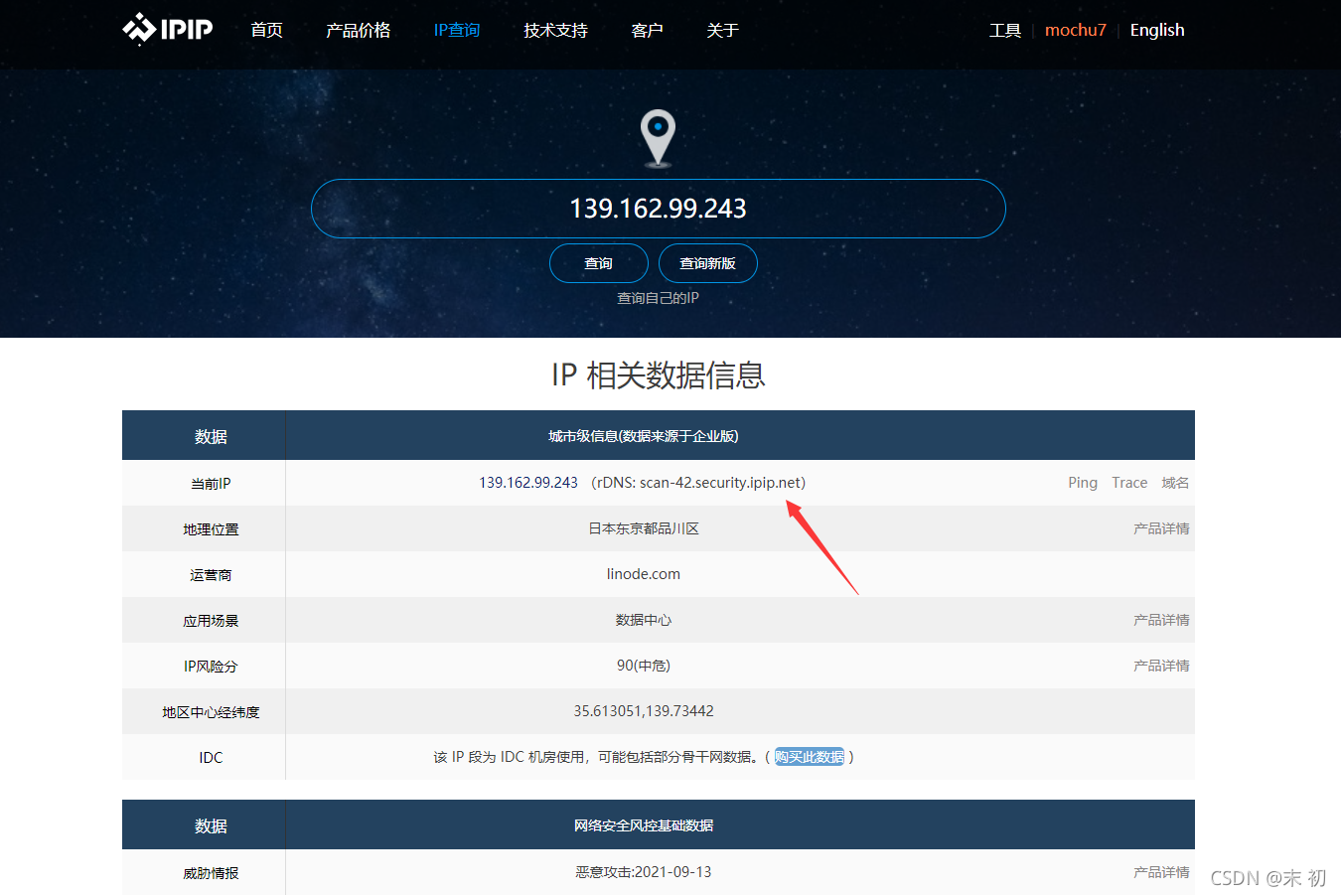The height and width of the screenshot is (896, 1341).
Task: Switch language to English
Action: 1157,30
